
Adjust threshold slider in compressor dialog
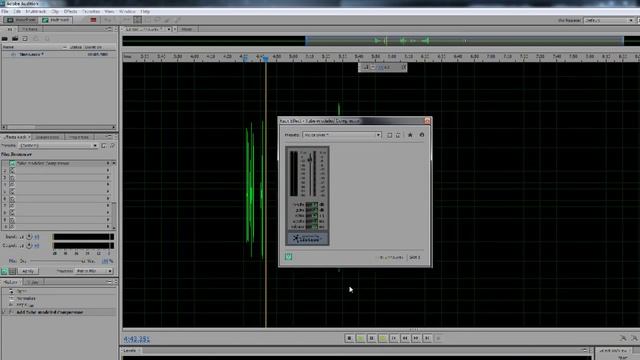click(x=310, y=158)
